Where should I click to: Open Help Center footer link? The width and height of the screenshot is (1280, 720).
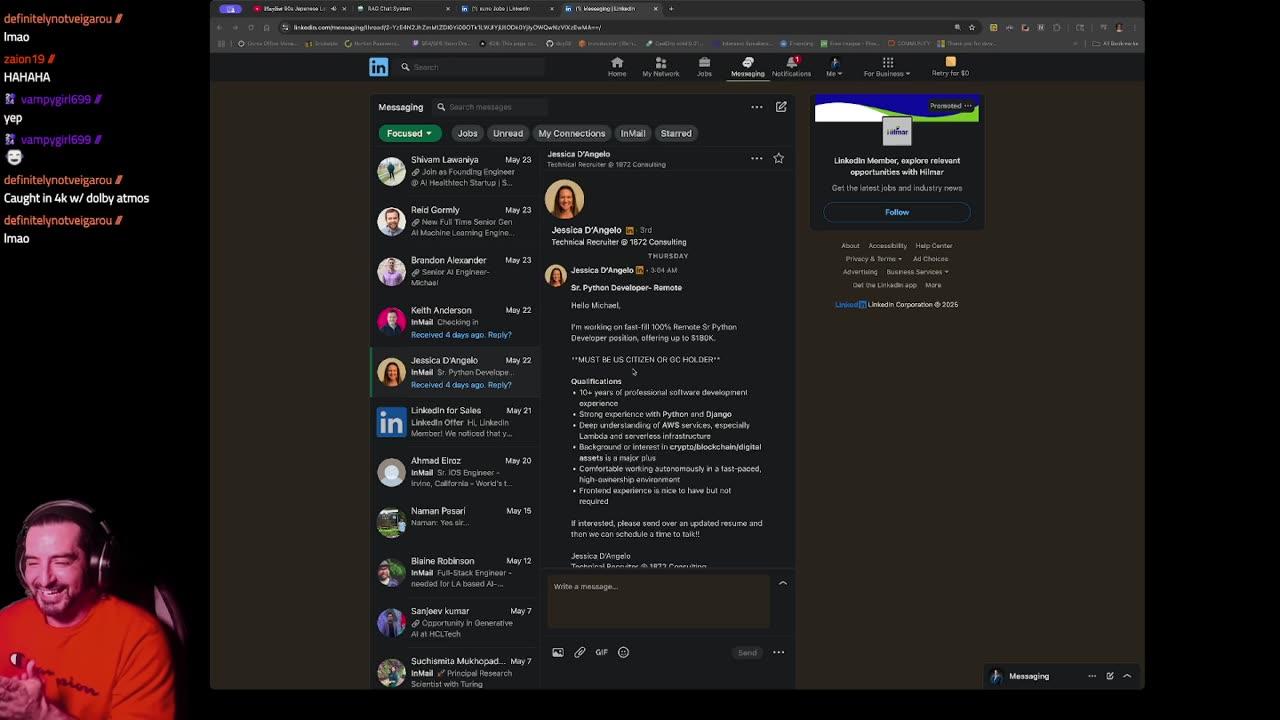[934, 246]
